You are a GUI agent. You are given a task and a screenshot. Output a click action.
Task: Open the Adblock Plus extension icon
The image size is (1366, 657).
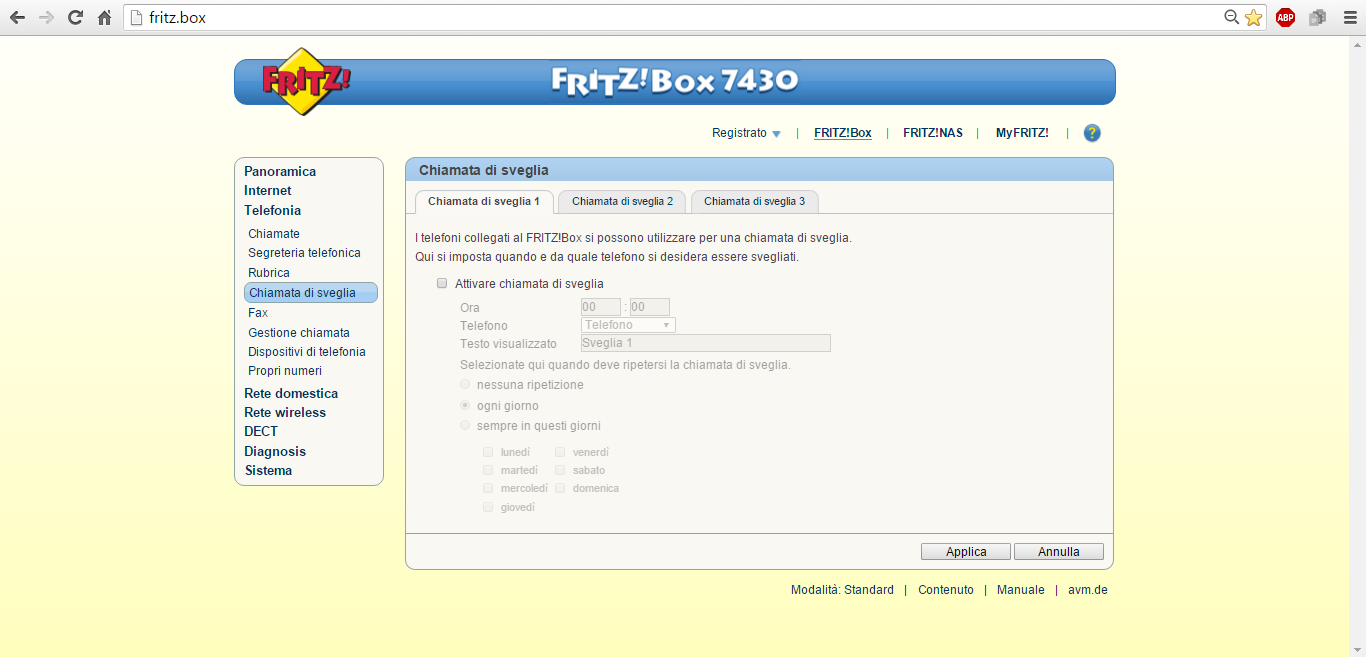click(1285, 17)
